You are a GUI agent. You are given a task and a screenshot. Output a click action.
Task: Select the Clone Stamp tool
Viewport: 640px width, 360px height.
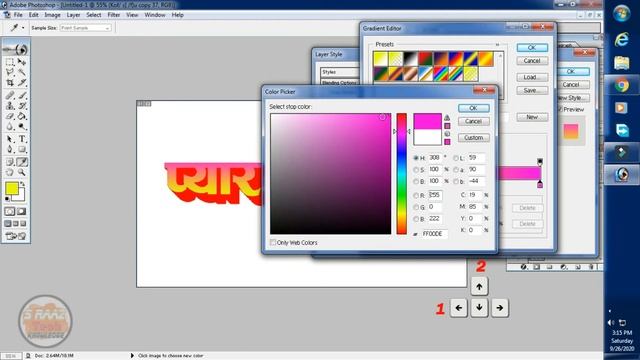click(x=10, y=106)
